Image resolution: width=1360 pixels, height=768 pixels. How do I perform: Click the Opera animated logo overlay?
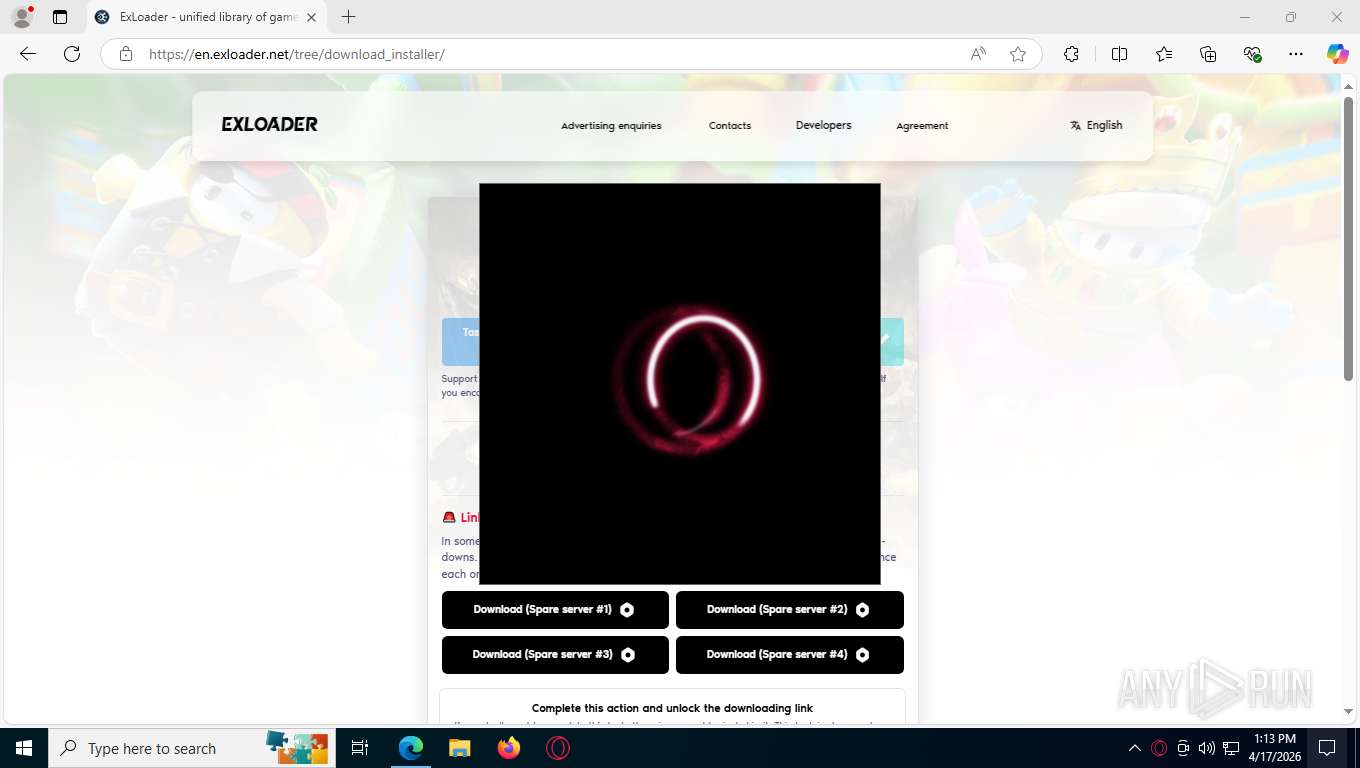point(680,384)
